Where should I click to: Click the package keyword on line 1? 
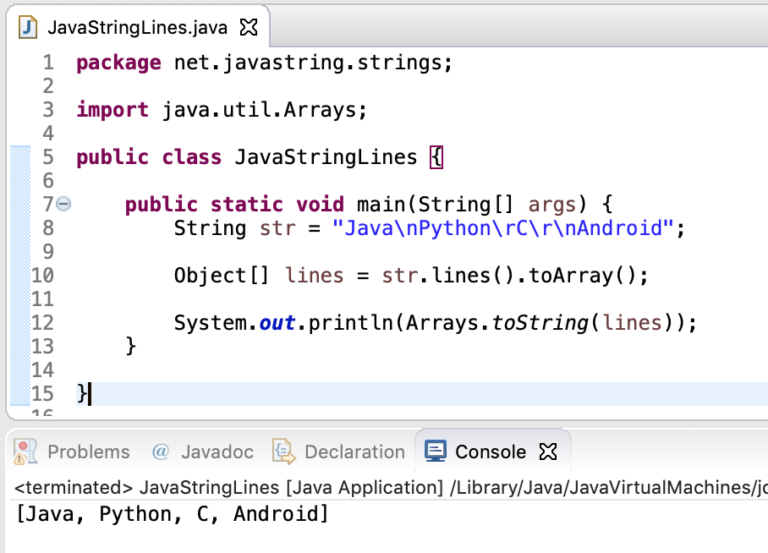click(119, 63)
